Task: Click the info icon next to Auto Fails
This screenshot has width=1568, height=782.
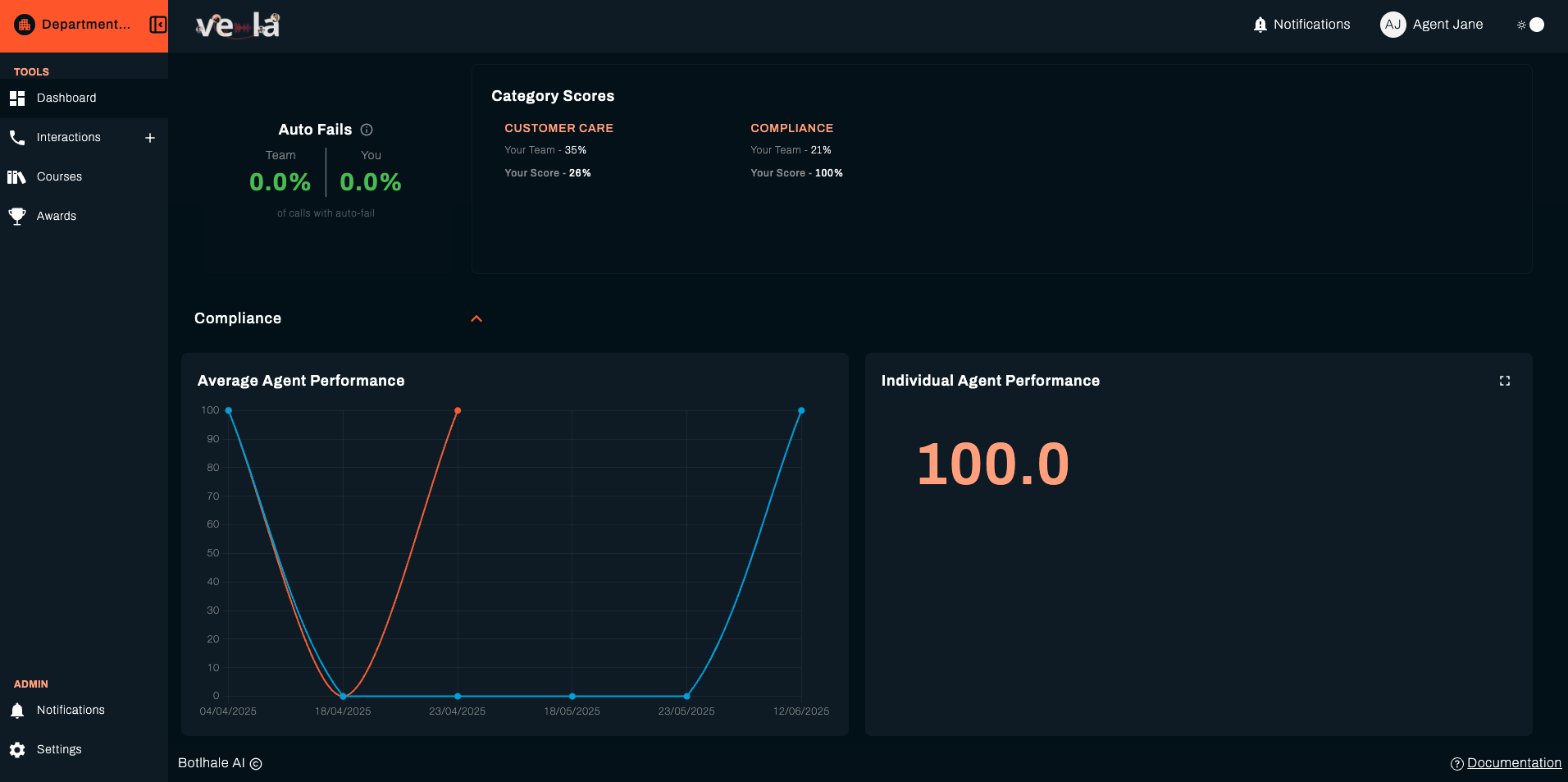Action: [x=367, y=129]
